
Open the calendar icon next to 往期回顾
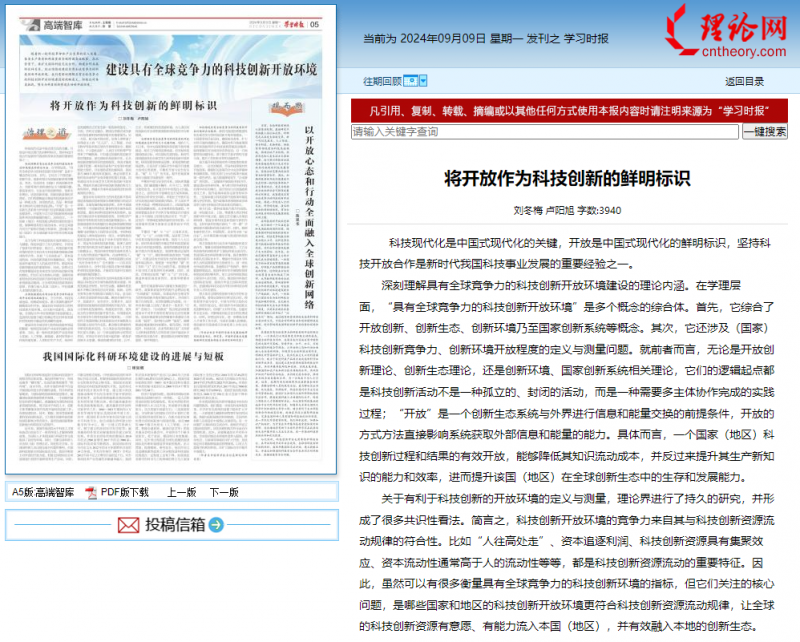[410, 81]
